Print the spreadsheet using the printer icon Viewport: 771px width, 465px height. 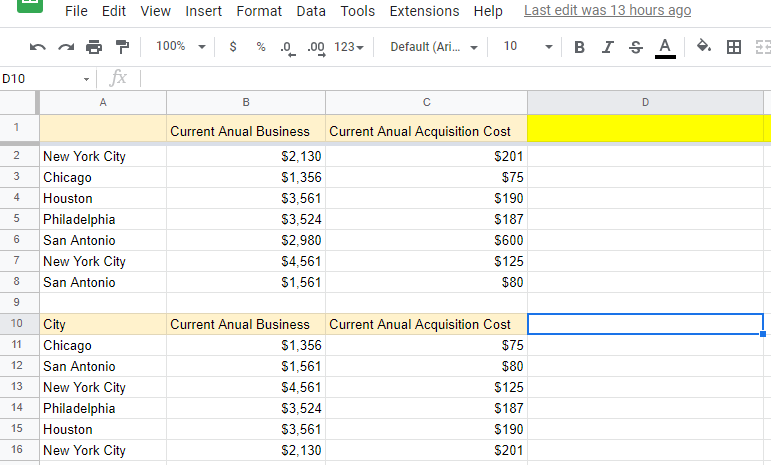tap(94, 47)
